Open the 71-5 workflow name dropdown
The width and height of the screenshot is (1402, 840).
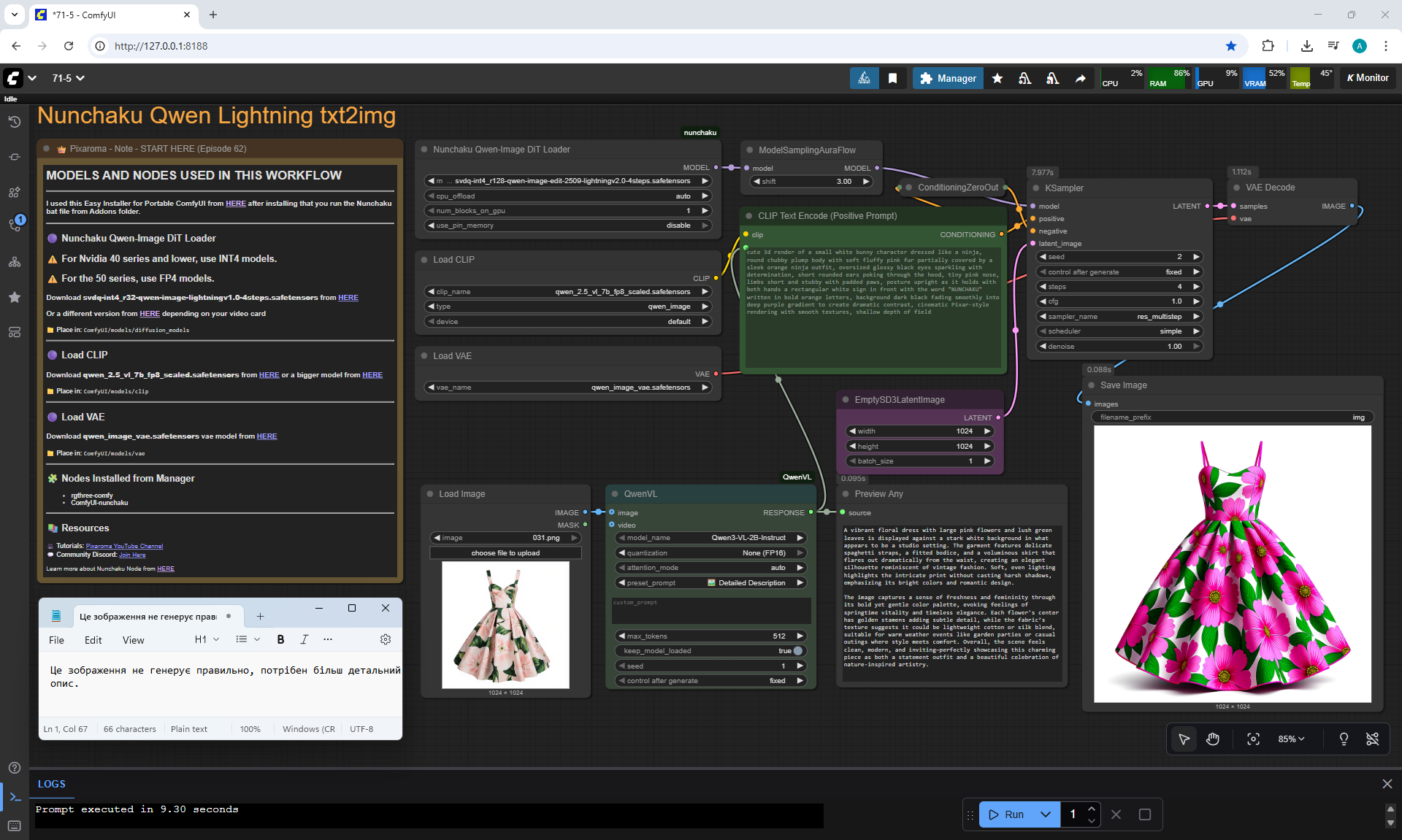69,78
